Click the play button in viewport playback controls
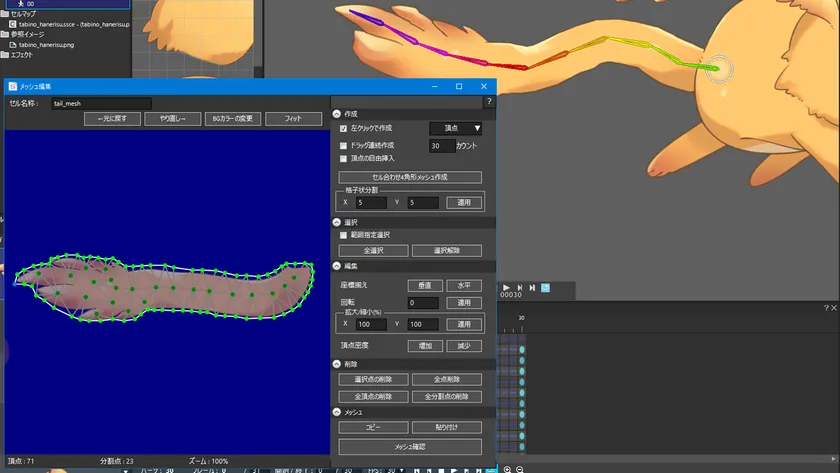The width and height of the screenshot is (840, 473). pyautogui.click(x=507, y=287)
